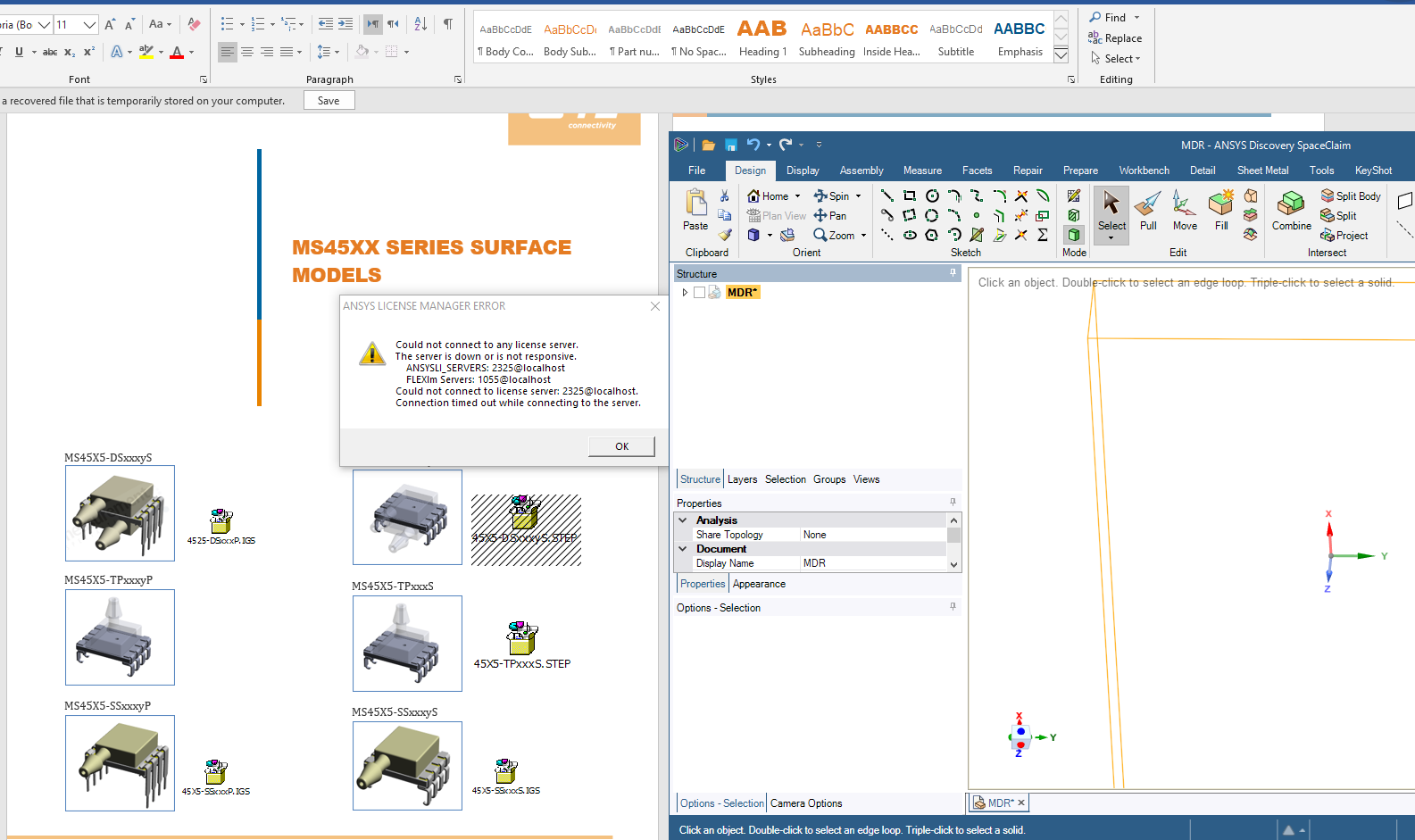Open the Assembly ribbon tab

[861, 170]
